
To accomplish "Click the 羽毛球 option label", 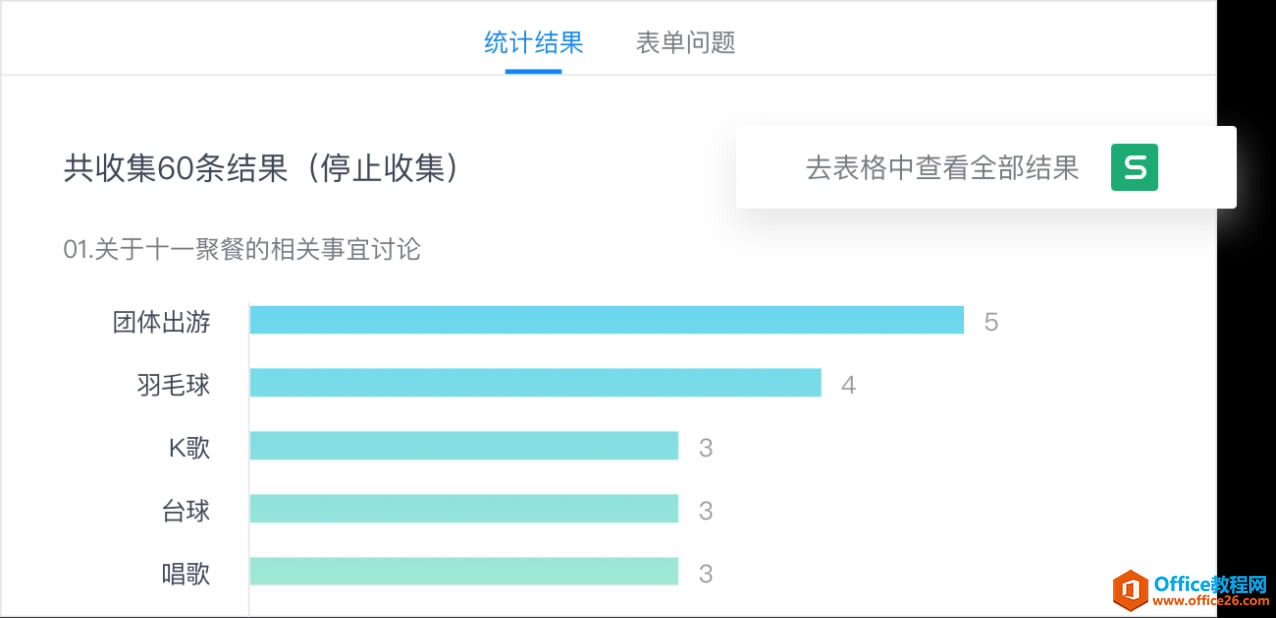I will pyautogui.click(x=173, y=385).
